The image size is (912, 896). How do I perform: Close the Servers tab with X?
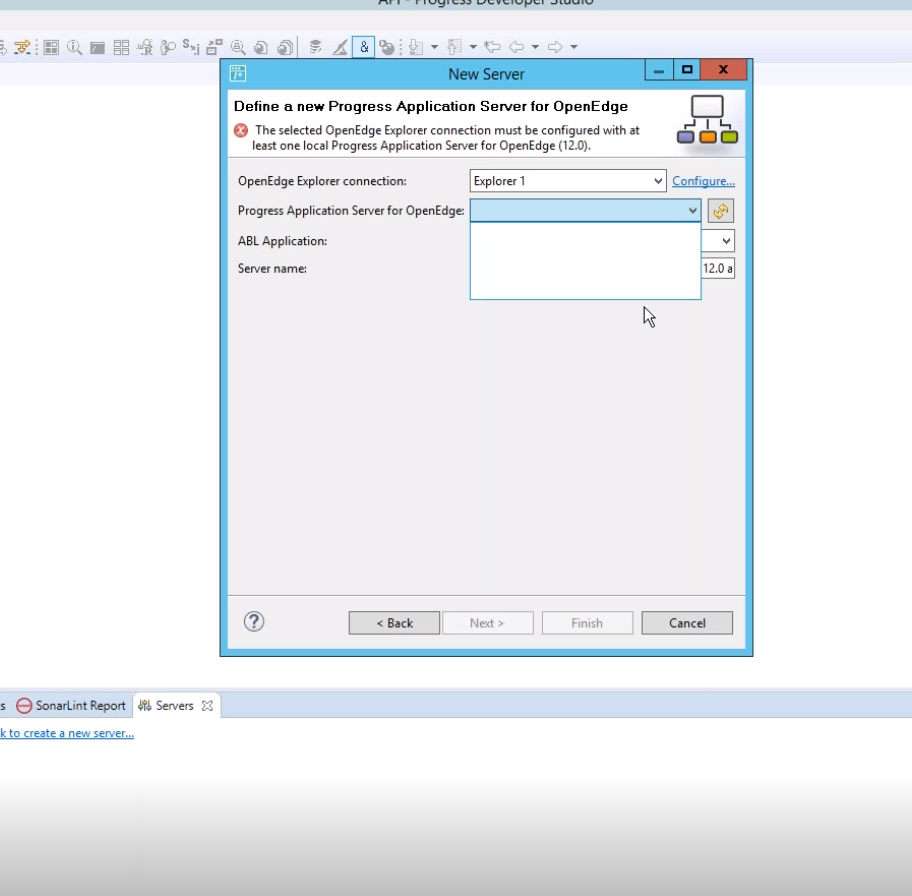208,706
